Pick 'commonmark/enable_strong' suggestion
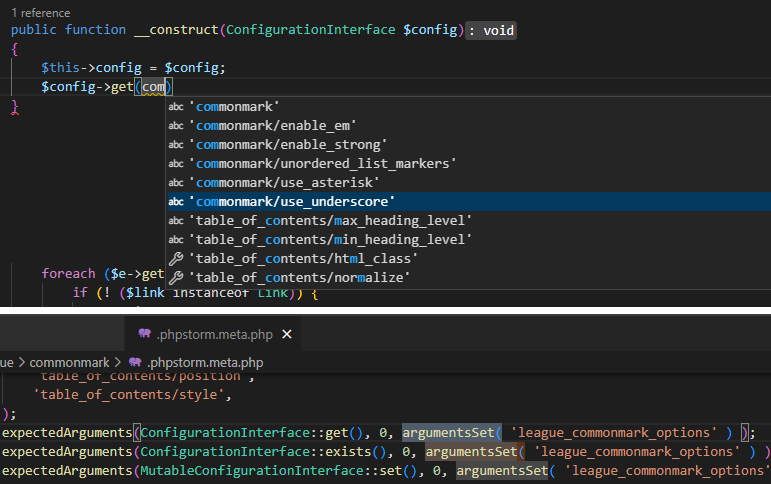The height and width of the screenshot is (484, 771). tap(468, 145)
